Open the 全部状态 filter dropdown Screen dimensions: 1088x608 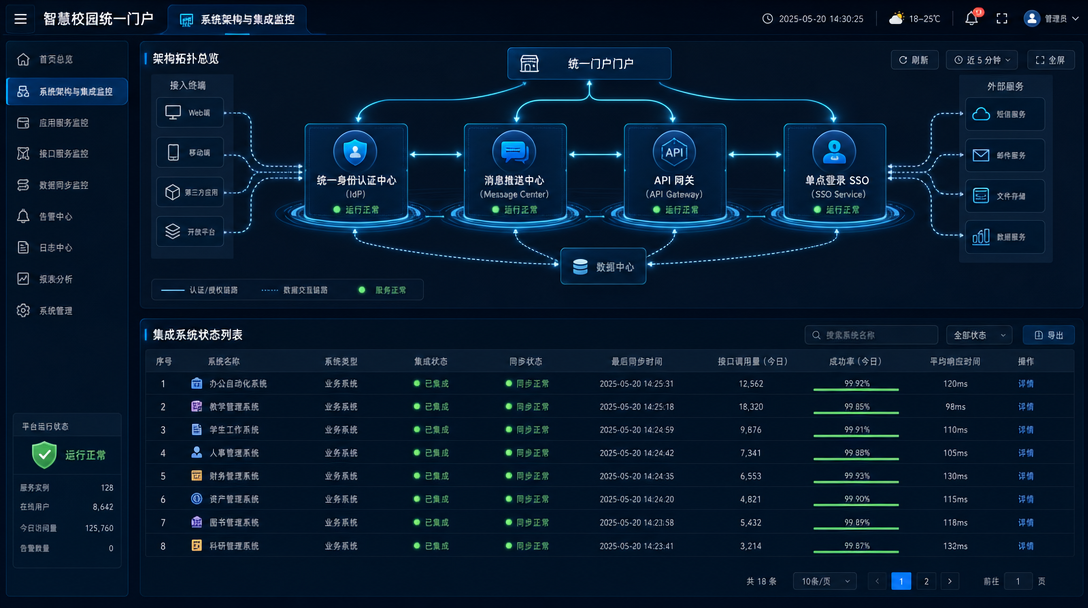click(x=979, y=335)
